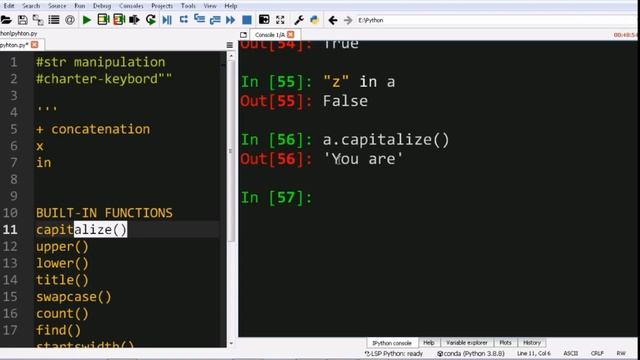Click the editor vertical scrollbar
Screen dimensions: 640x360
coord(231,151)
